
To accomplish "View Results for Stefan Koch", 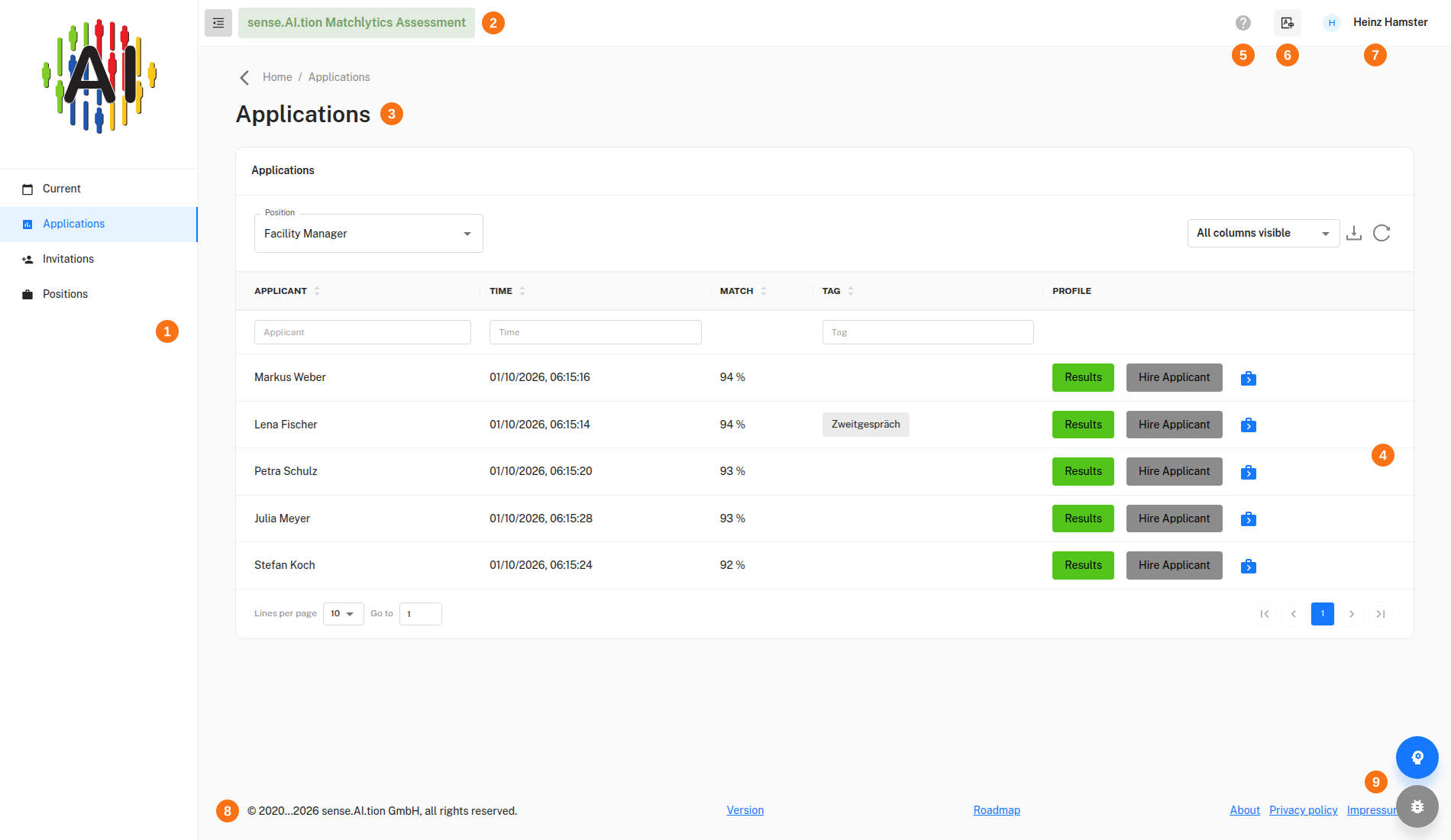I will tap(1083, 565).
